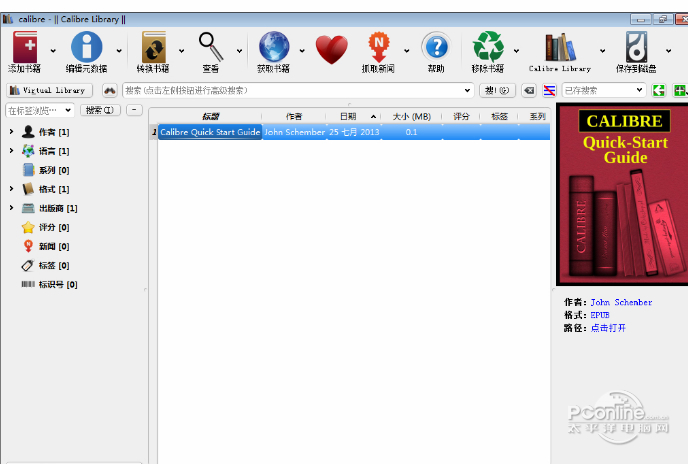Click the Remove Books recycle icon
Screen dimensions: 688x464
pyautogui.click(x=489, y=46)
